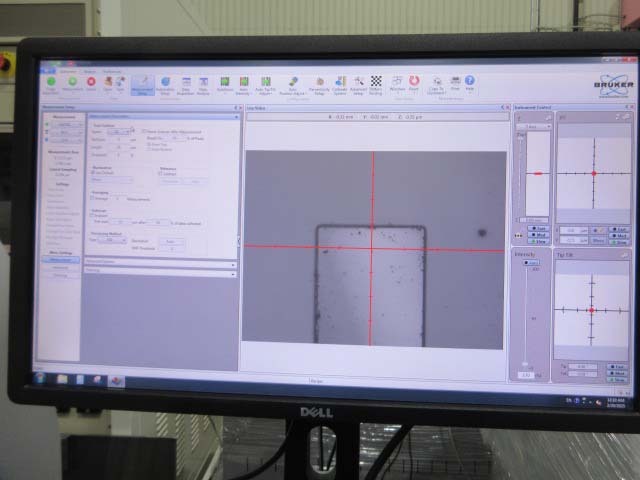Click the Print toolbar icon
Screen dimensions: 640x480
coord(455,83)
